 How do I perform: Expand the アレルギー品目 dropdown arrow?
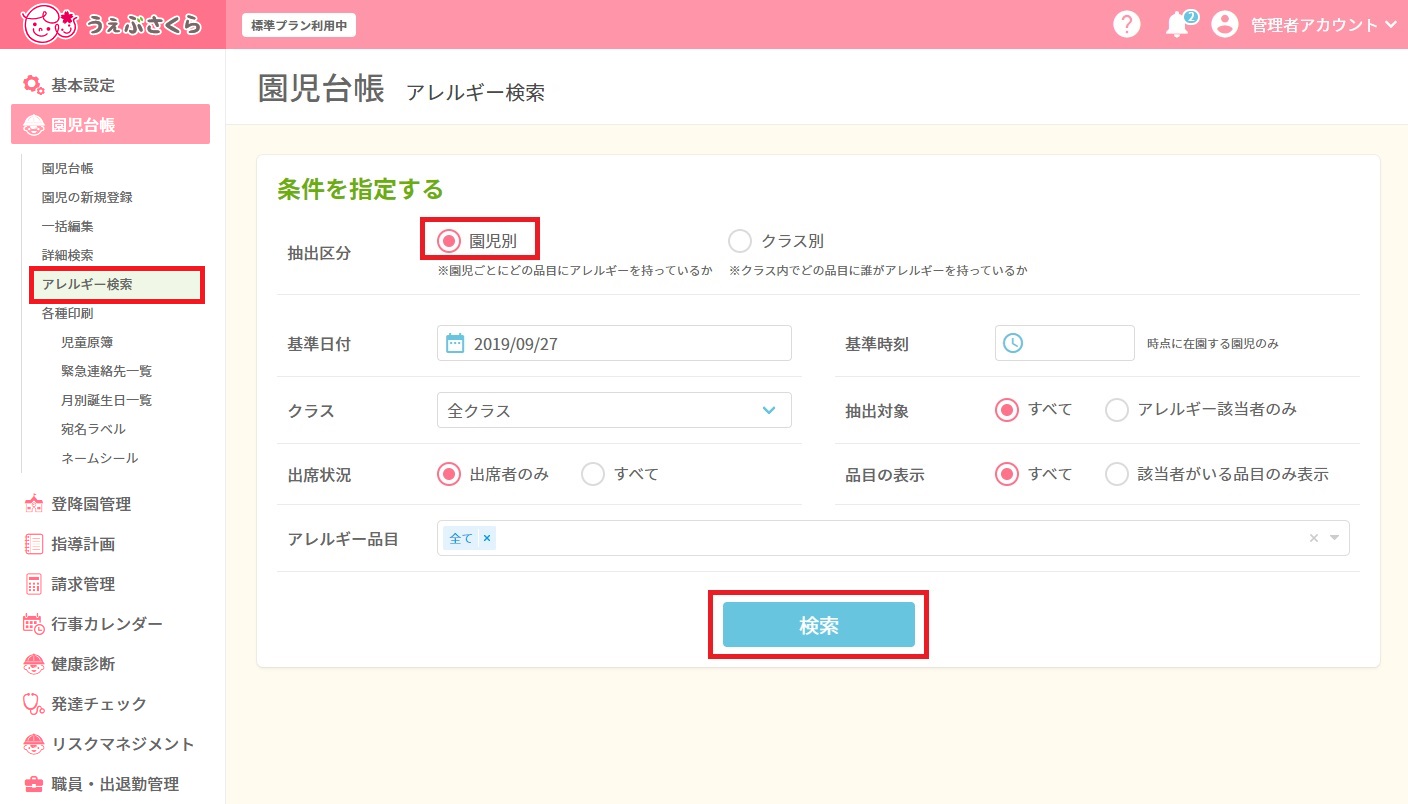[x=1334, y=538]
